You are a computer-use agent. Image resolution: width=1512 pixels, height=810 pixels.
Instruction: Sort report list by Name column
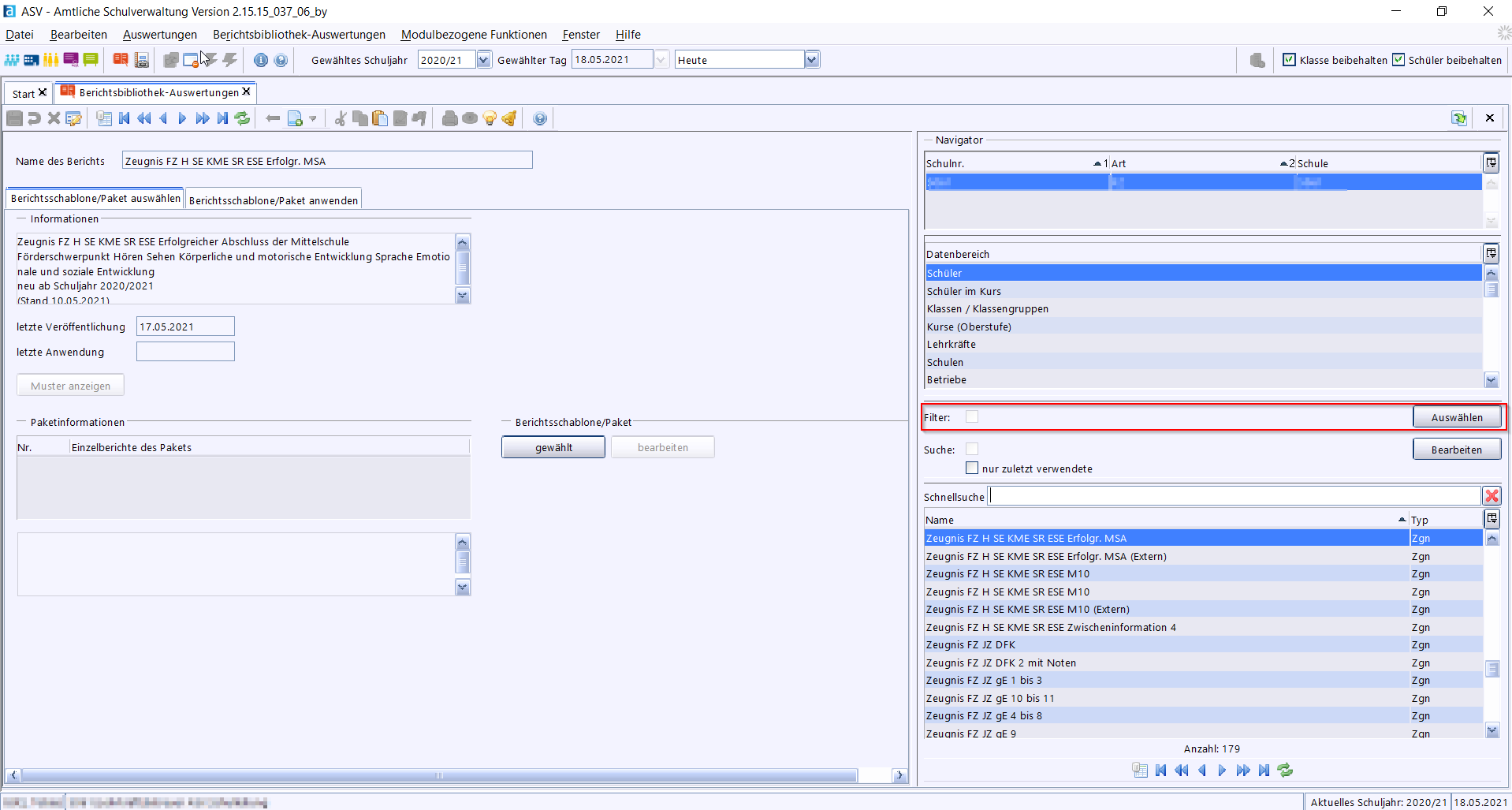1166,521
